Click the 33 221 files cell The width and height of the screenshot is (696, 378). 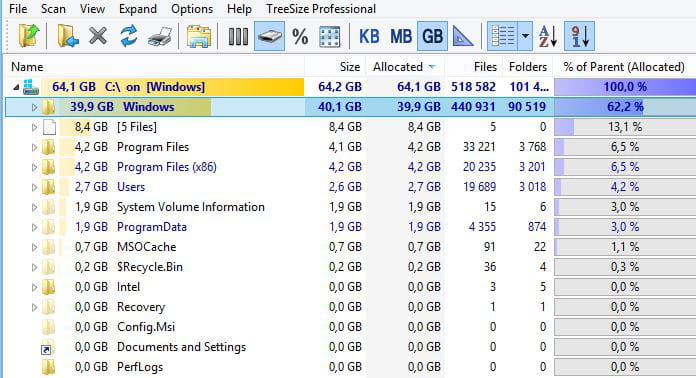click(x=479, y=147)
